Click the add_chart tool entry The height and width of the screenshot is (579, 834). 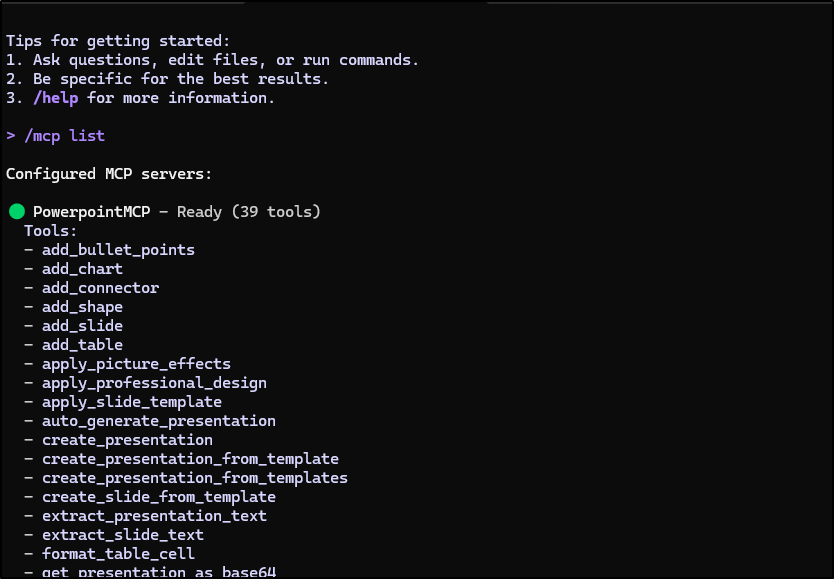click(x=82, y=269)
